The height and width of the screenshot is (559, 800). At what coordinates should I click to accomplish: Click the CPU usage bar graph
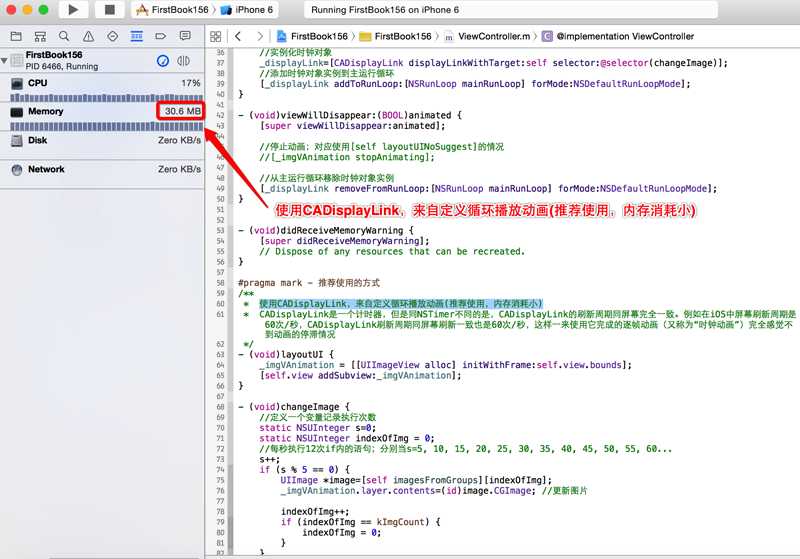tap(106, 97)
